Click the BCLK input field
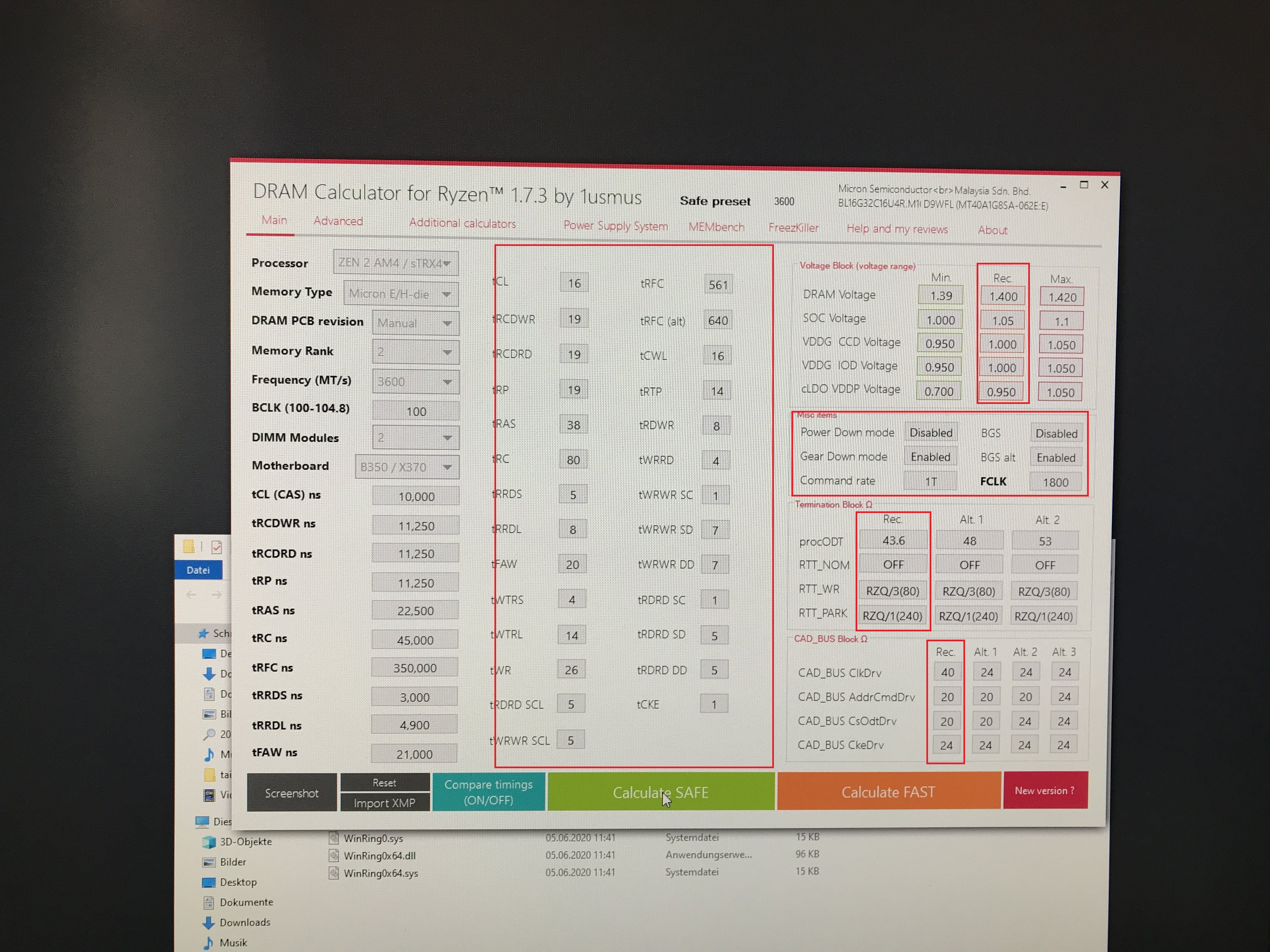Viewport: 1270px width, 952px height. click(x=416, y=411)
